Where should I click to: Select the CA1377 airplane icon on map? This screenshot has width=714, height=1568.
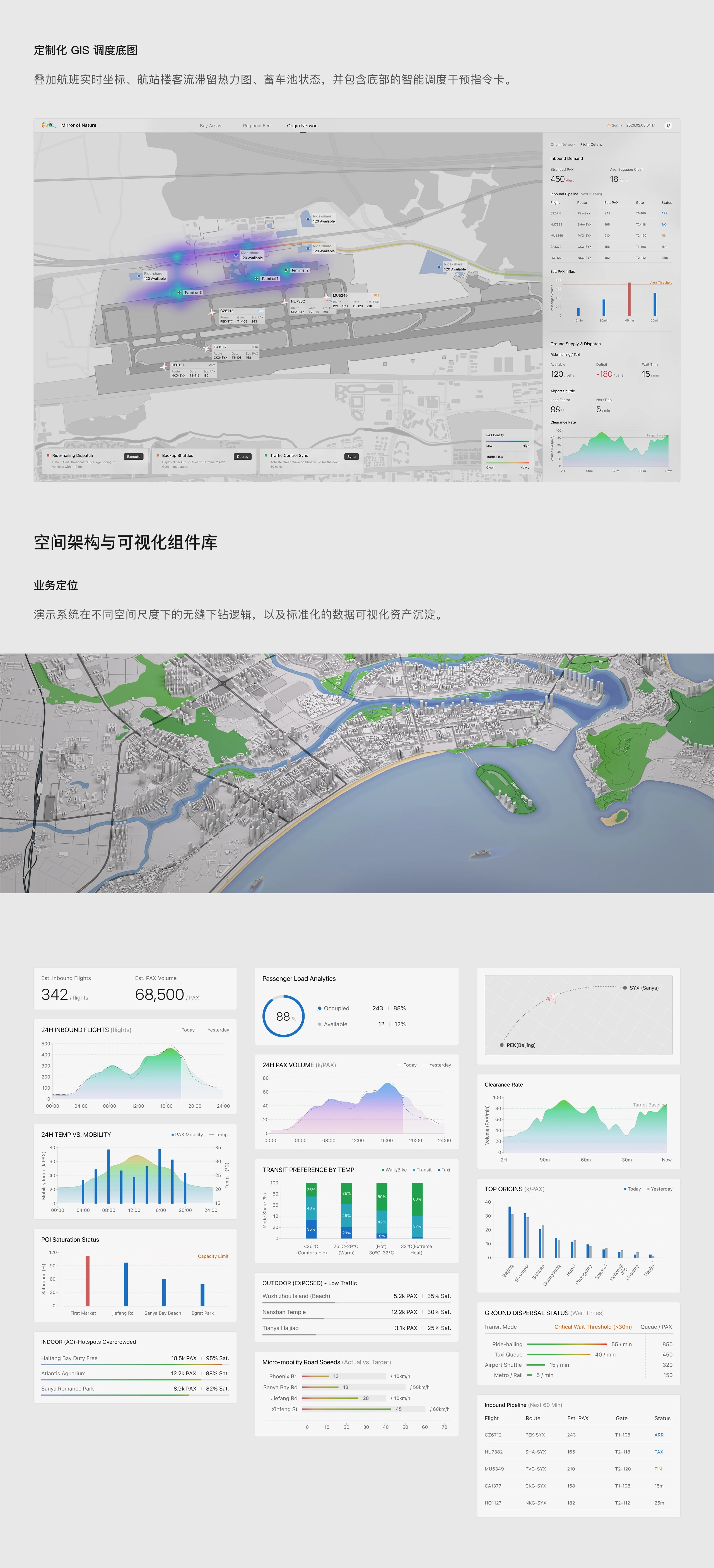pos(207,348)
